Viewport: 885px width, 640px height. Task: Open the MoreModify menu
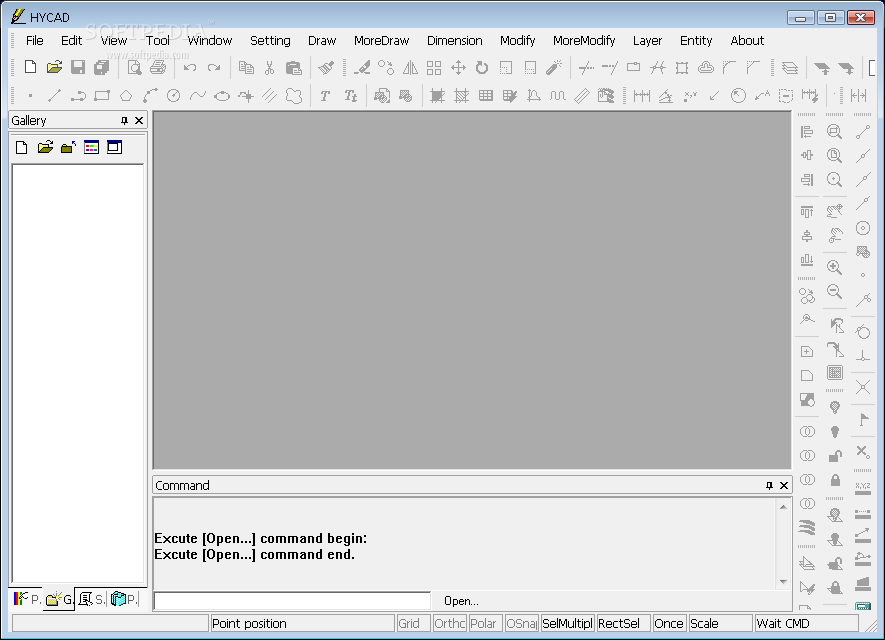point(584,41)
